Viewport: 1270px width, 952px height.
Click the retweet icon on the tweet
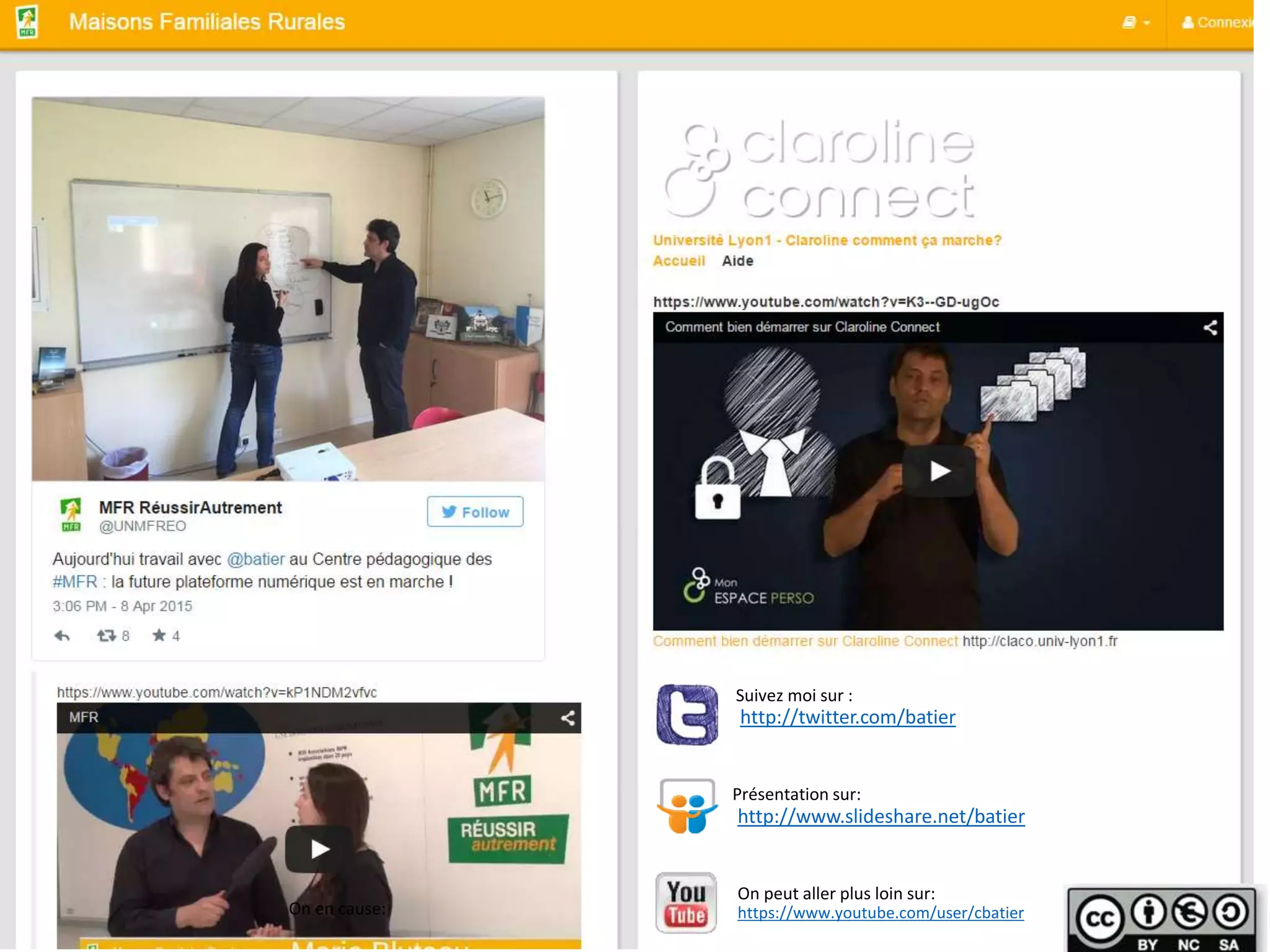107,636
